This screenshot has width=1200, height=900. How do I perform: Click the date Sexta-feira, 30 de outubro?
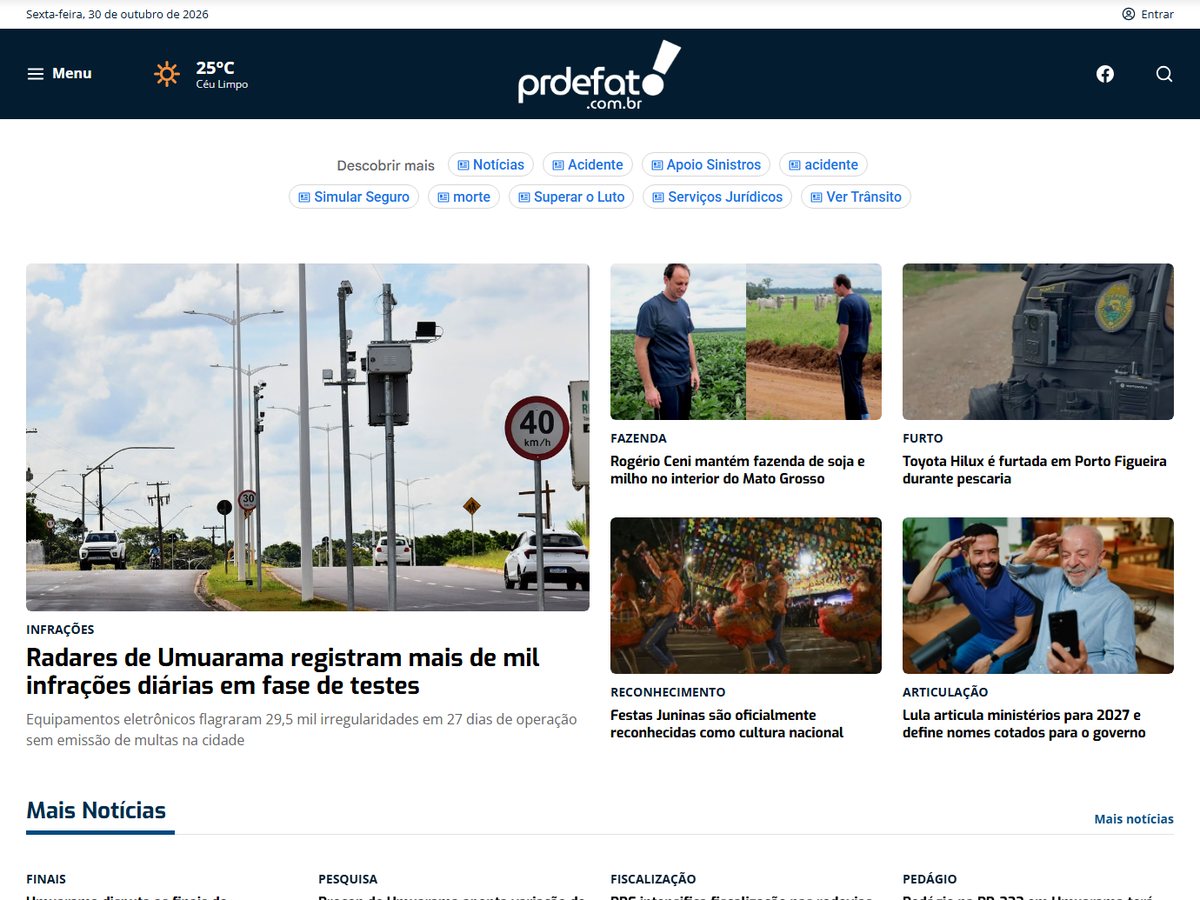click(x=117, y=14)
